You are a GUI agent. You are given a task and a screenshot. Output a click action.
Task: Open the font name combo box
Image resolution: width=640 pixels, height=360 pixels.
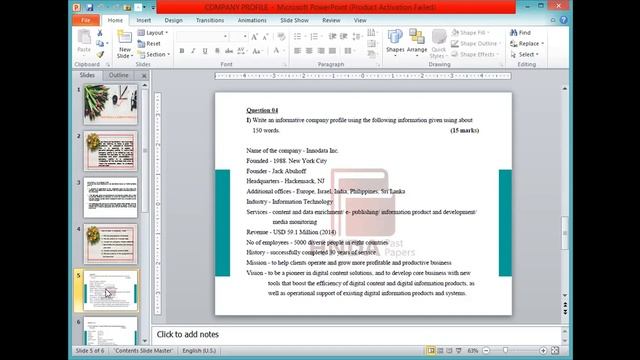202,37
